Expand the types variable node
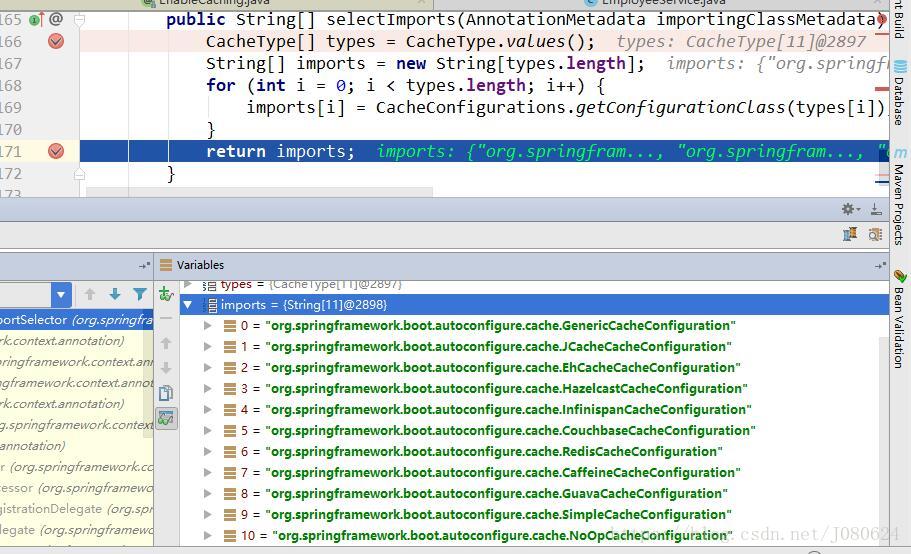The image size is (911, 554). pyautogui.click(x=188, y=284)
